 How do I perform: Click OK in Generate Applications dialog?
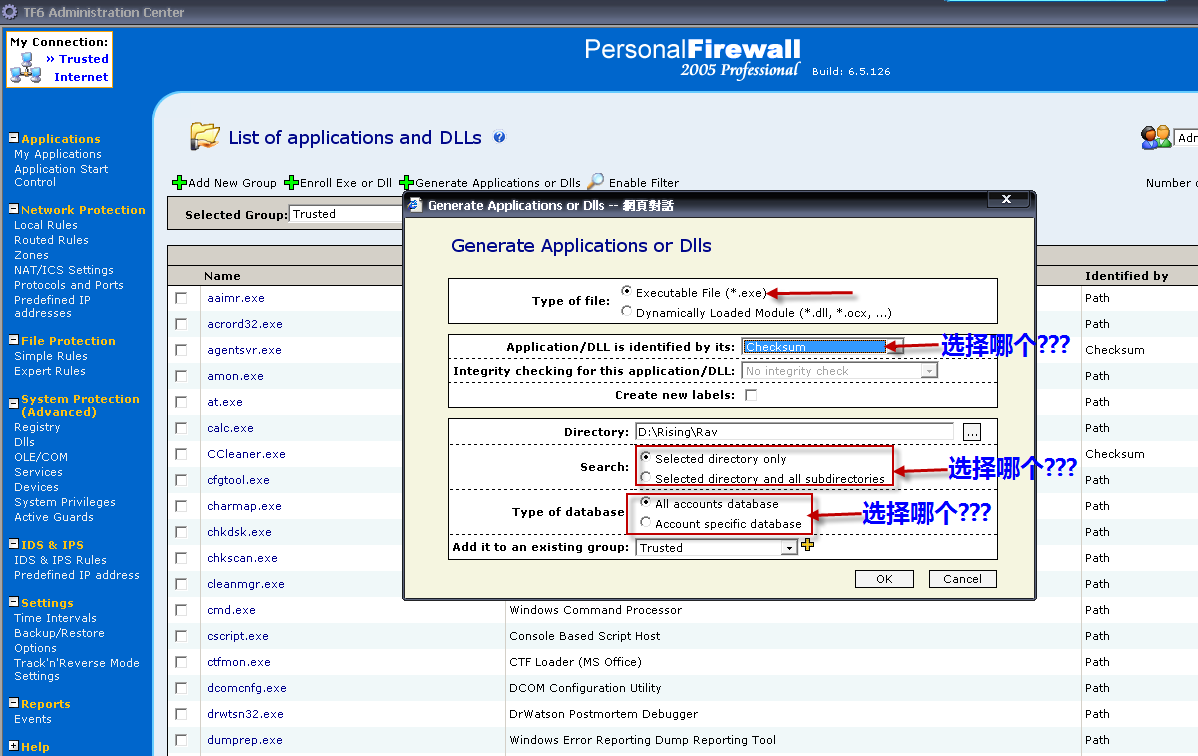click(884, 579)
